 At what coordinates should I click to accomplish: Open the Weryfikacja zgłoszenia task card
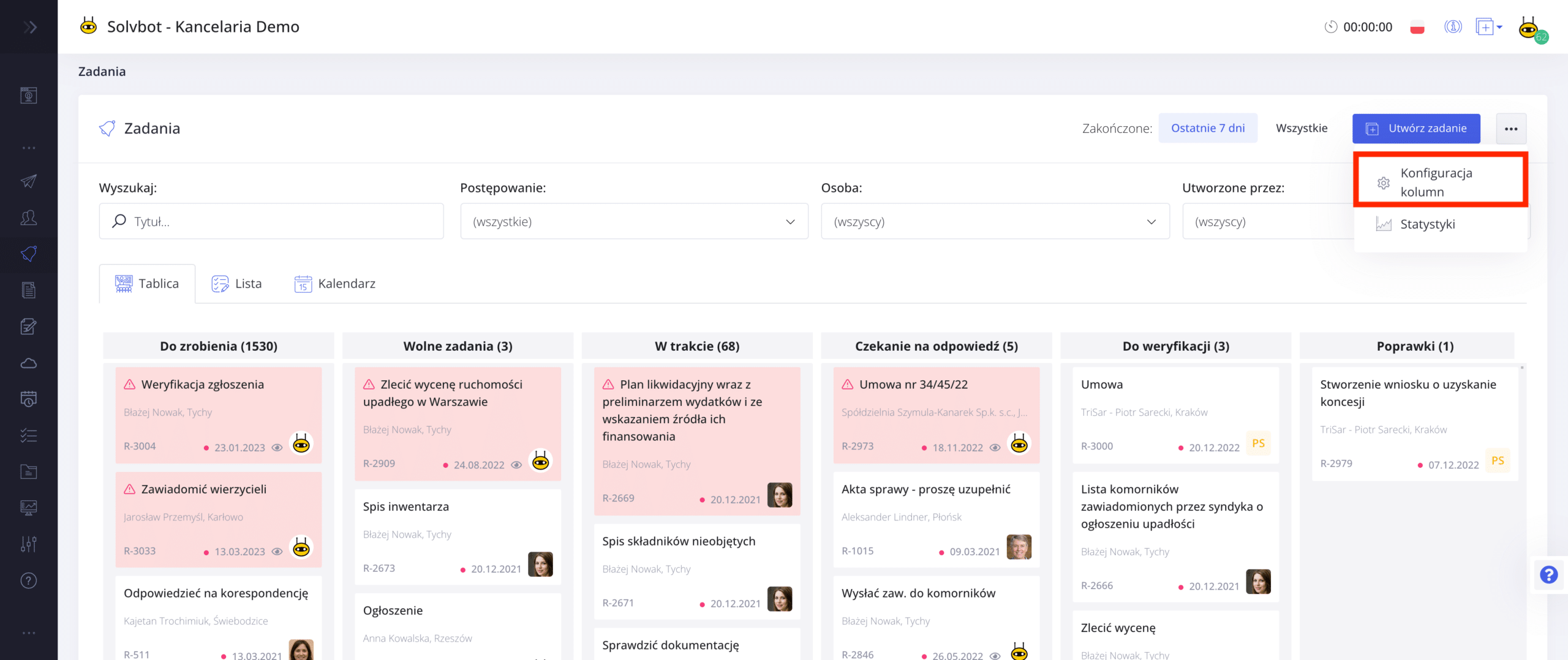point(219,414)
